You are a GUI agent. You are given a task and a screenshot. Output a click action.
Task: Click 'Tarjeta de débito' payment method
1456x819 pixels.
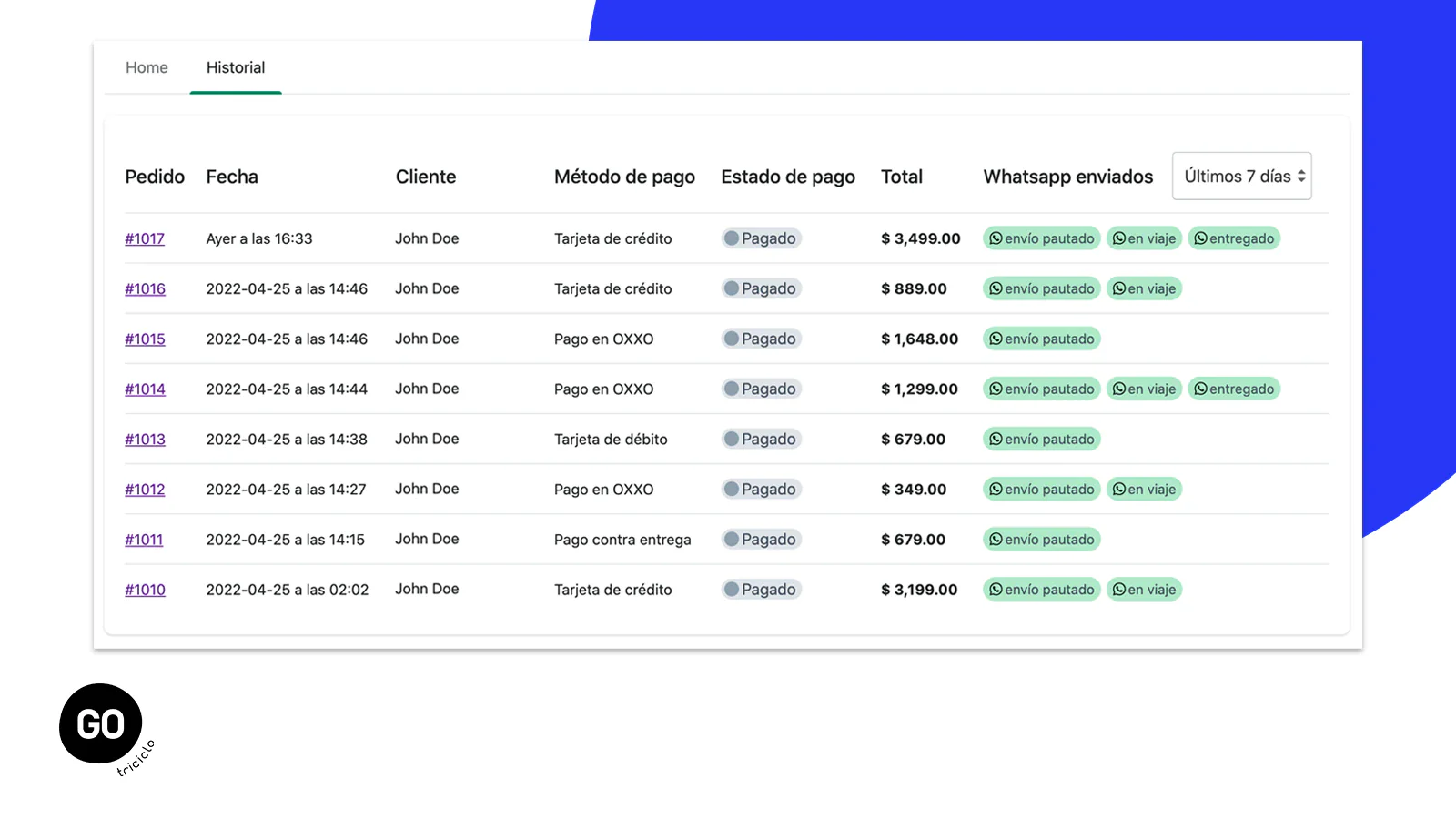coord(611,439)
